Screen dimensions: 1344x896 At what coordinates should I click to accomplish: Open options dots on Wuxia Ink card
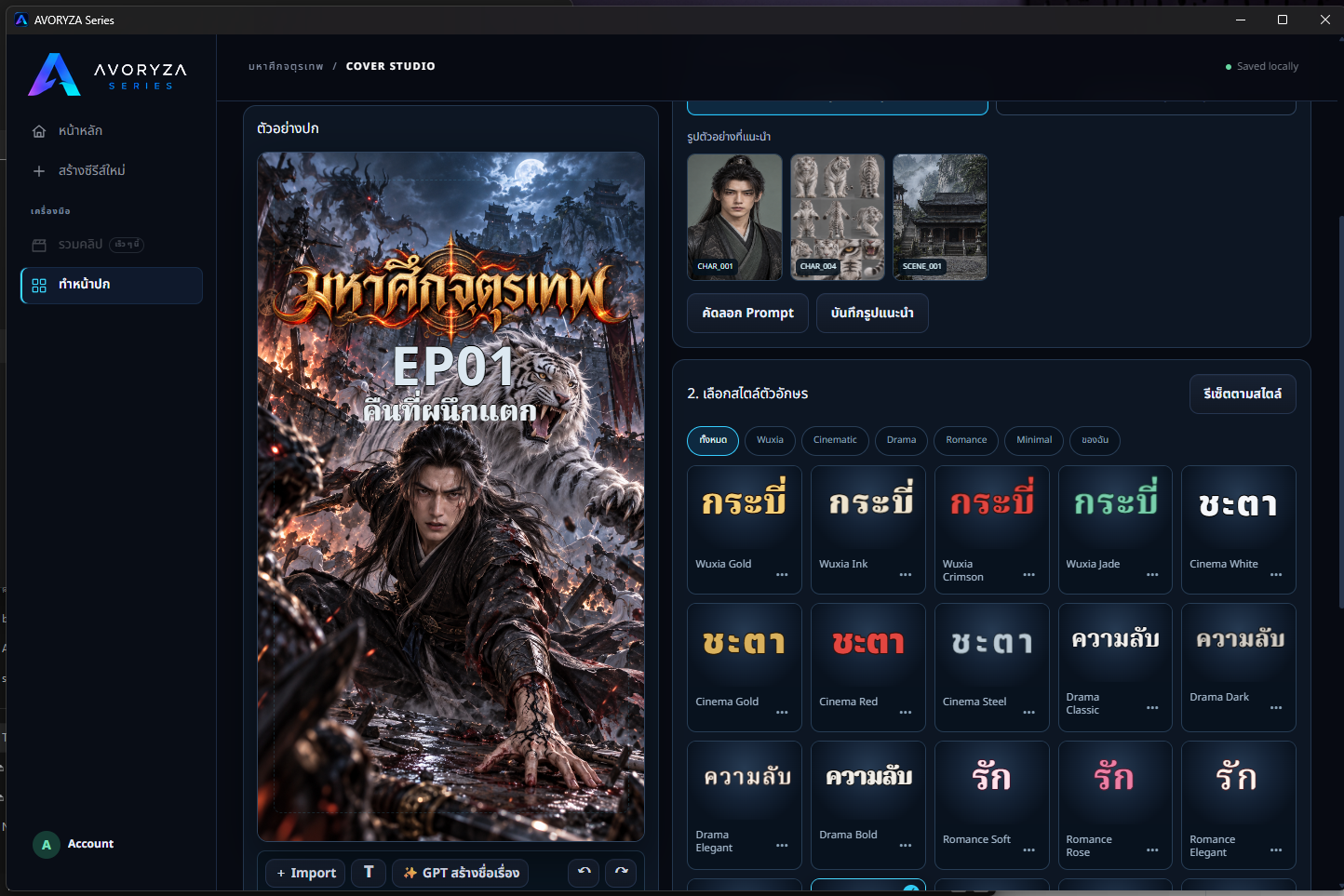coord(906,575)
